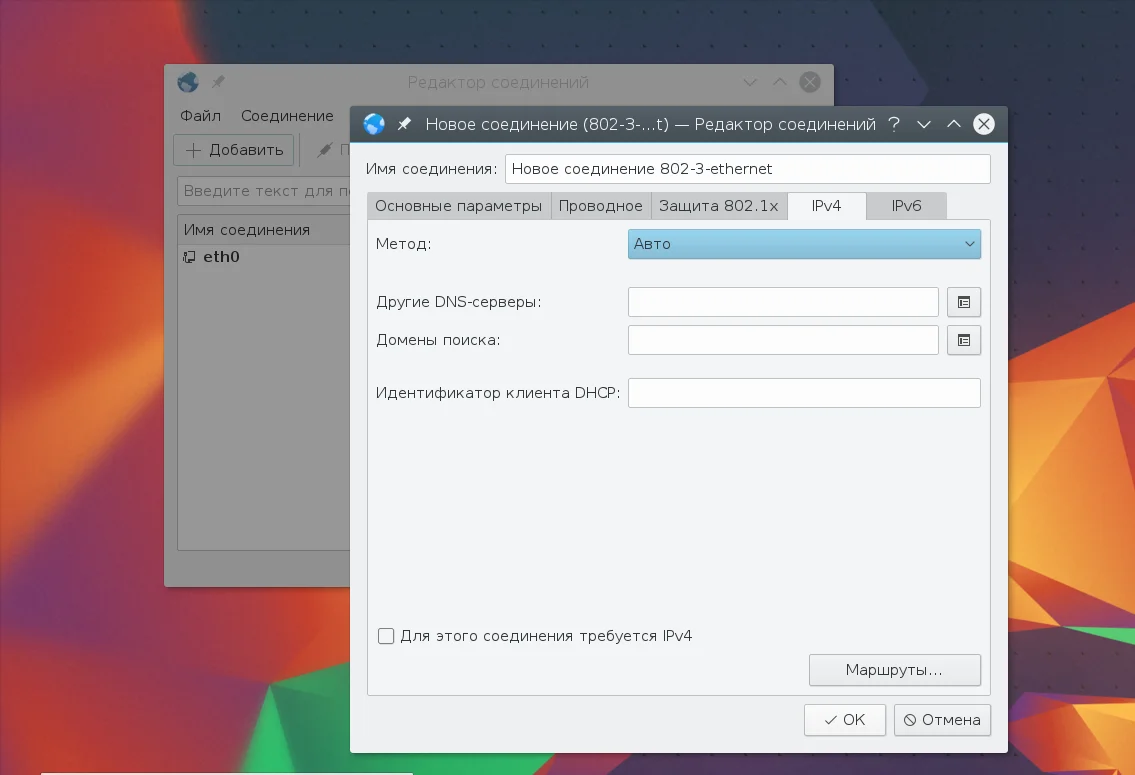Open Соединение menu in background window
Viewport: 1135px width, 775px height.
pos(287,116)
